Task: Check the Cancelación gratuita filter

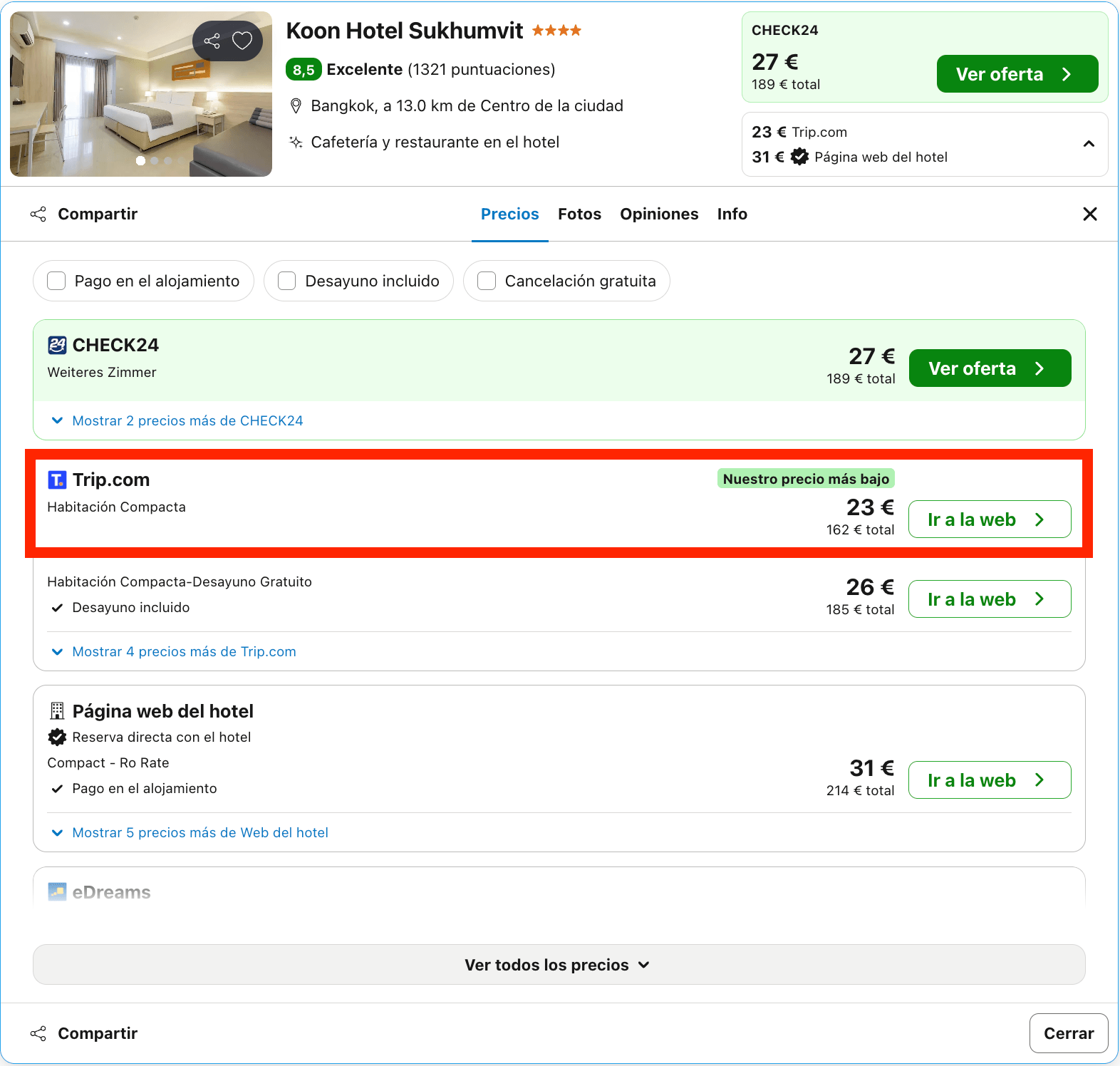Action: 487,281
